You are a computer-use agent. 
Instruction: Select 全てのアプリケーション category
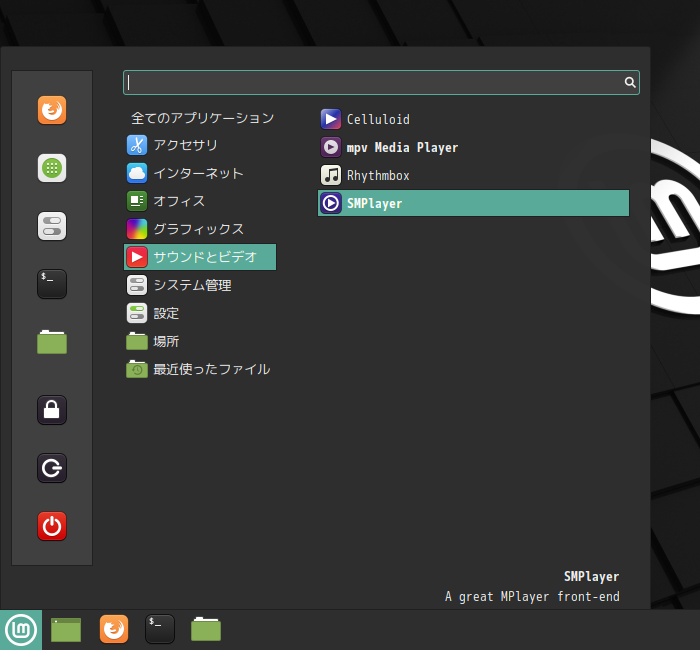click(x=202, y=118)
